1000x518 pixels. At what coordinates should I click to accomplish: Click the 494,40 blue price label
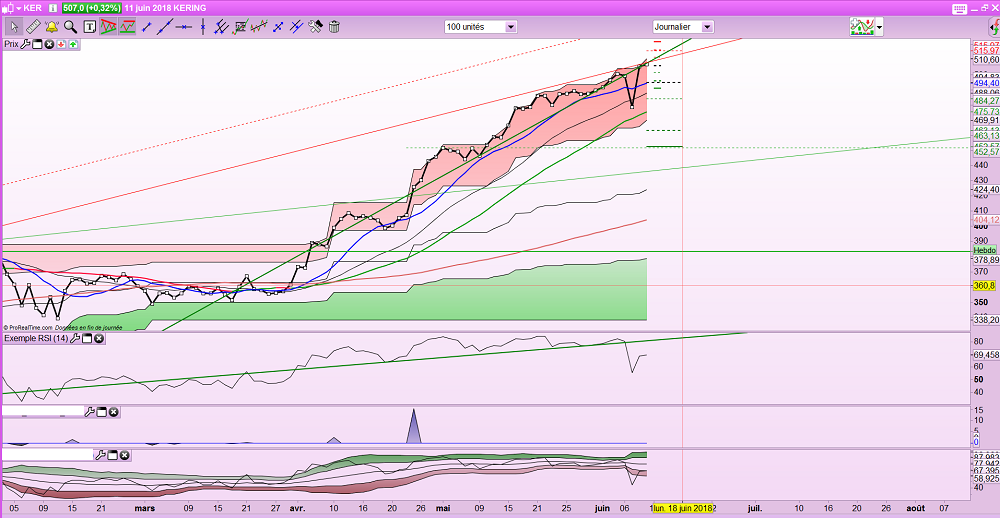click(x=986, y=84)
